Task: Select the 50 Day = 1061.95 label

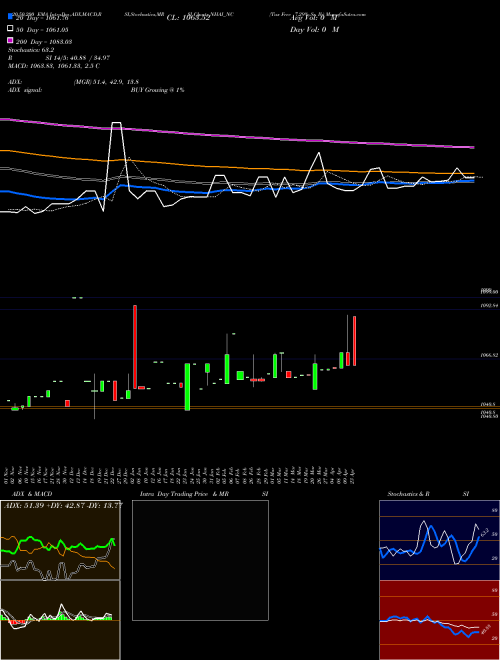Action: pos(42,29)
